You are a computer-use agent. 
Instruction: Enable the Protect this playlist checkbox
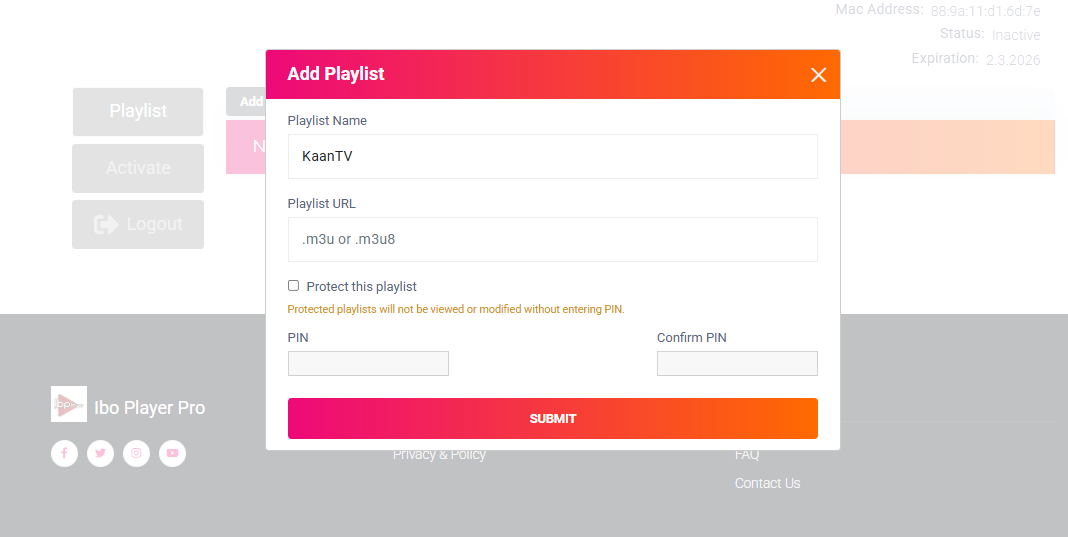(293, 286)
